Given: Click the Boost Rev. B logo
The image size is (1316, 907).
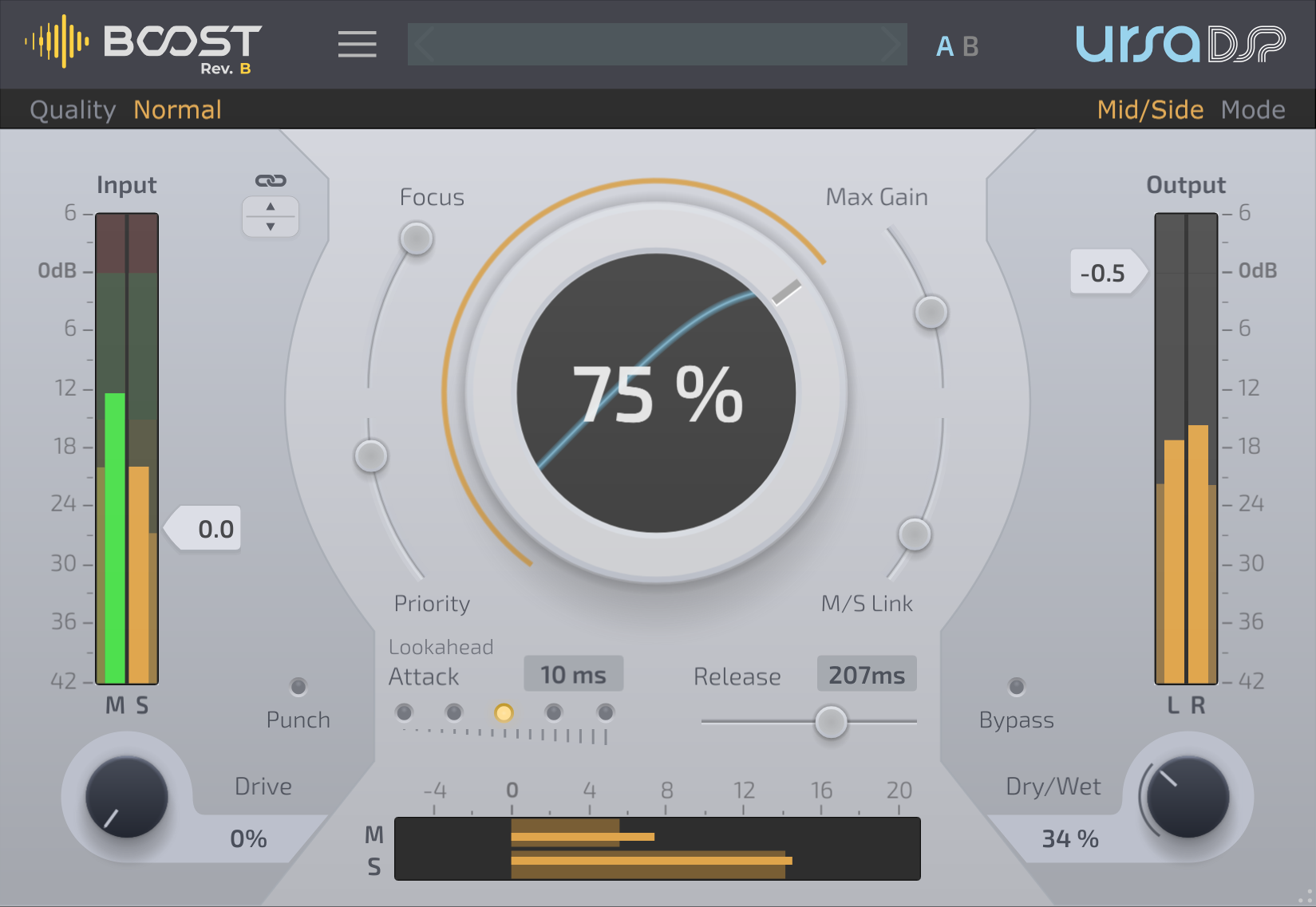Looking at the screenshot, I should [x=144, y=44].
